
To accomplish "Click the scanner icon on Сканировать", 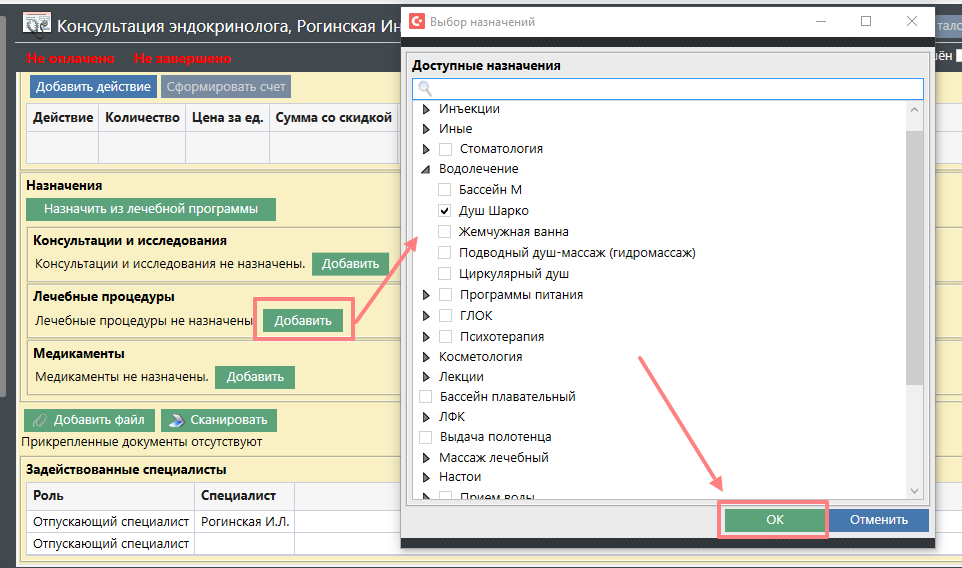I will click(x=174, y=420).
